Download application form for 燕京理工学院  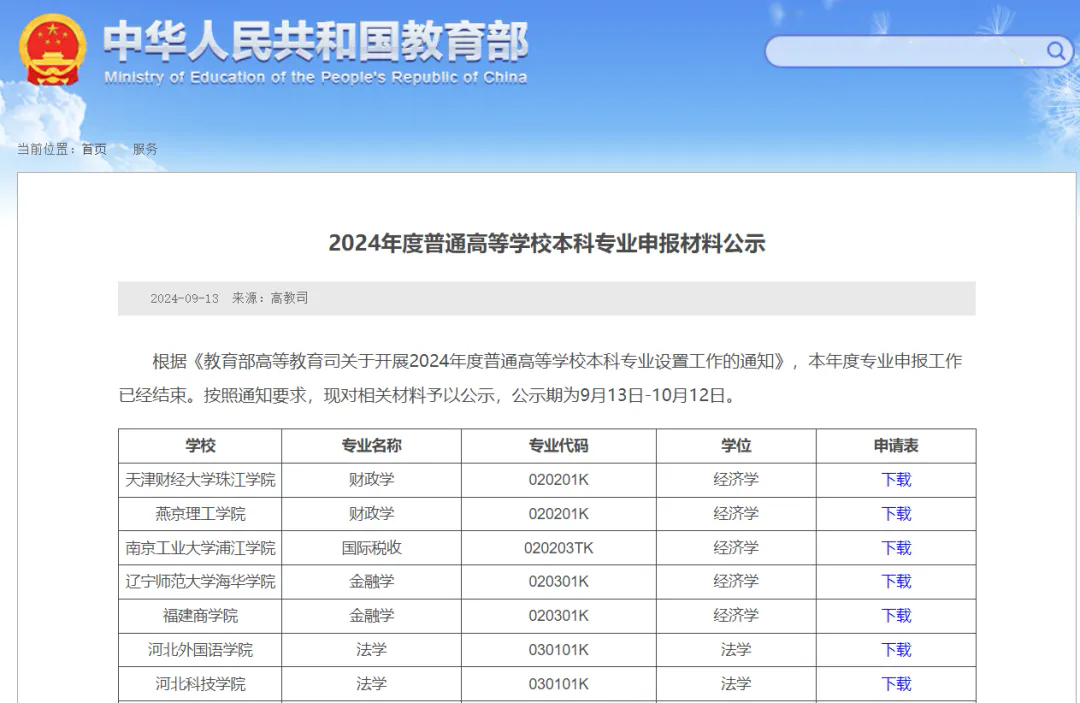click(x=896, y=514)
